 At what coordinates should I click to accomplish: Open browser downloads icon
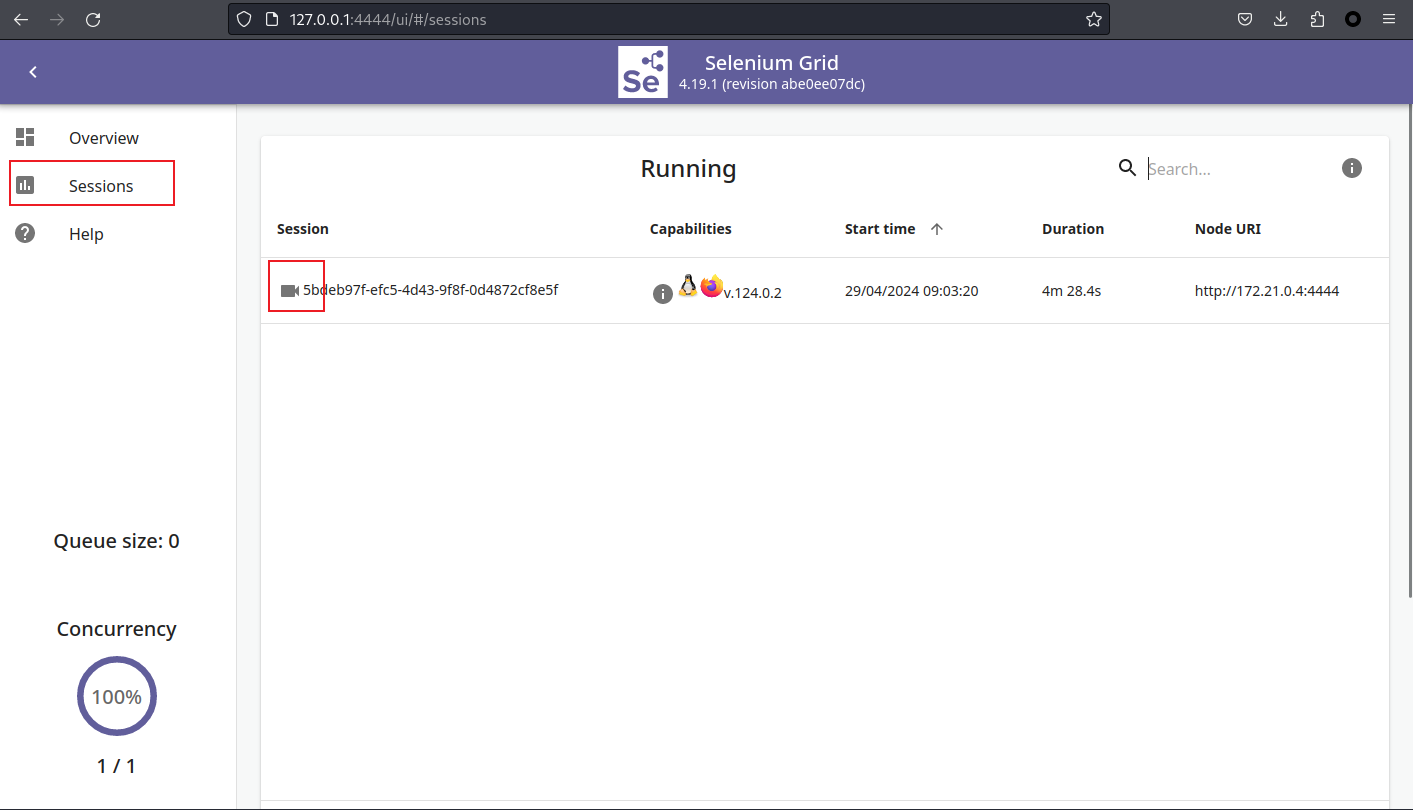click(1281, 19)
